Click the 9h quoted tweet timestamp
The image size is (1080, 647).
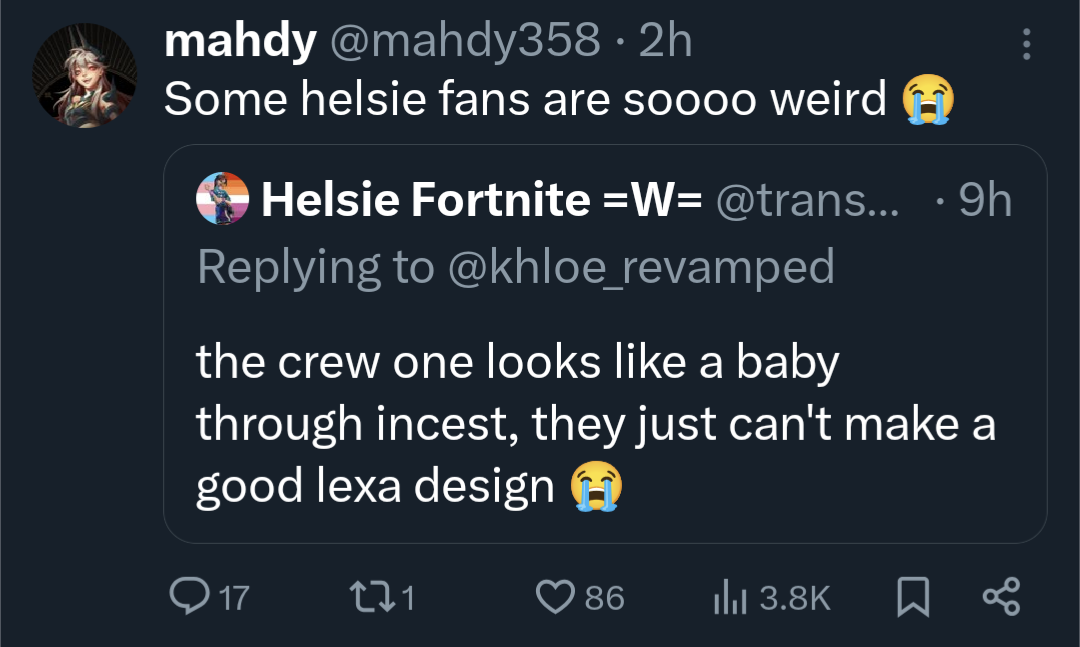(x=984, y=200)
